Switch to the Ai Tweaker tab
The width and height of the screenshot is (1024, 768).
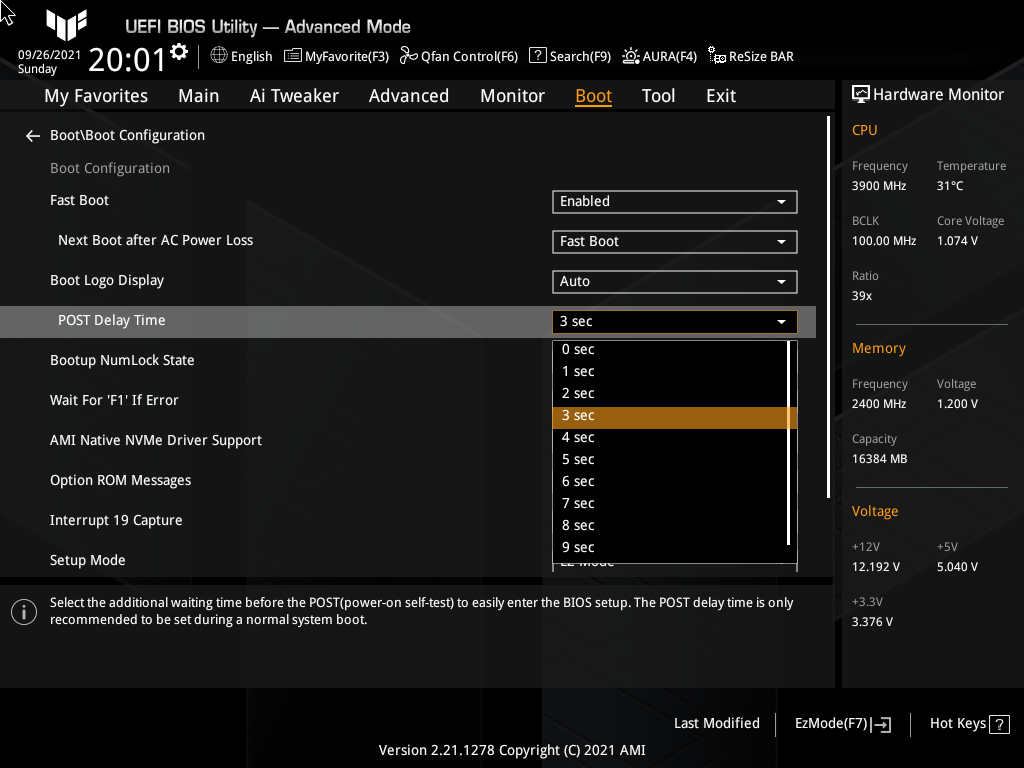[x=294, y=95]
